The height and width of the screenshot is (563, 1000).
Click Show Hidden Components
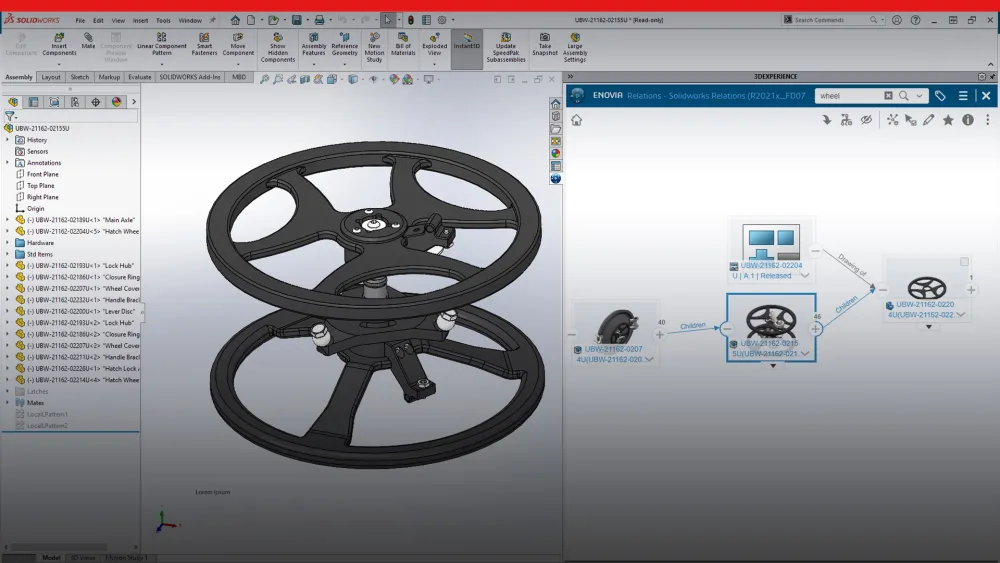[277, 48]
